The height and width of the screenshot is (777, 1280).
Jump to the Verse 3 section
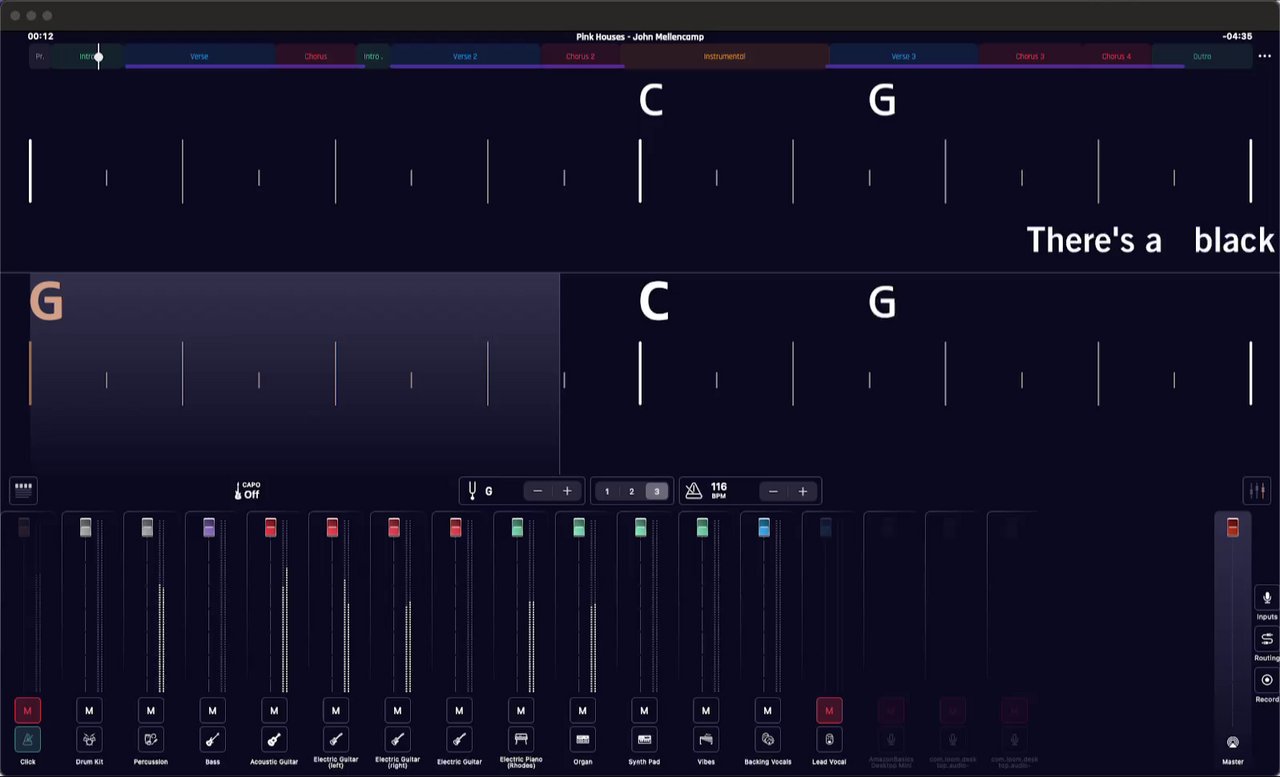coord(903,56)
